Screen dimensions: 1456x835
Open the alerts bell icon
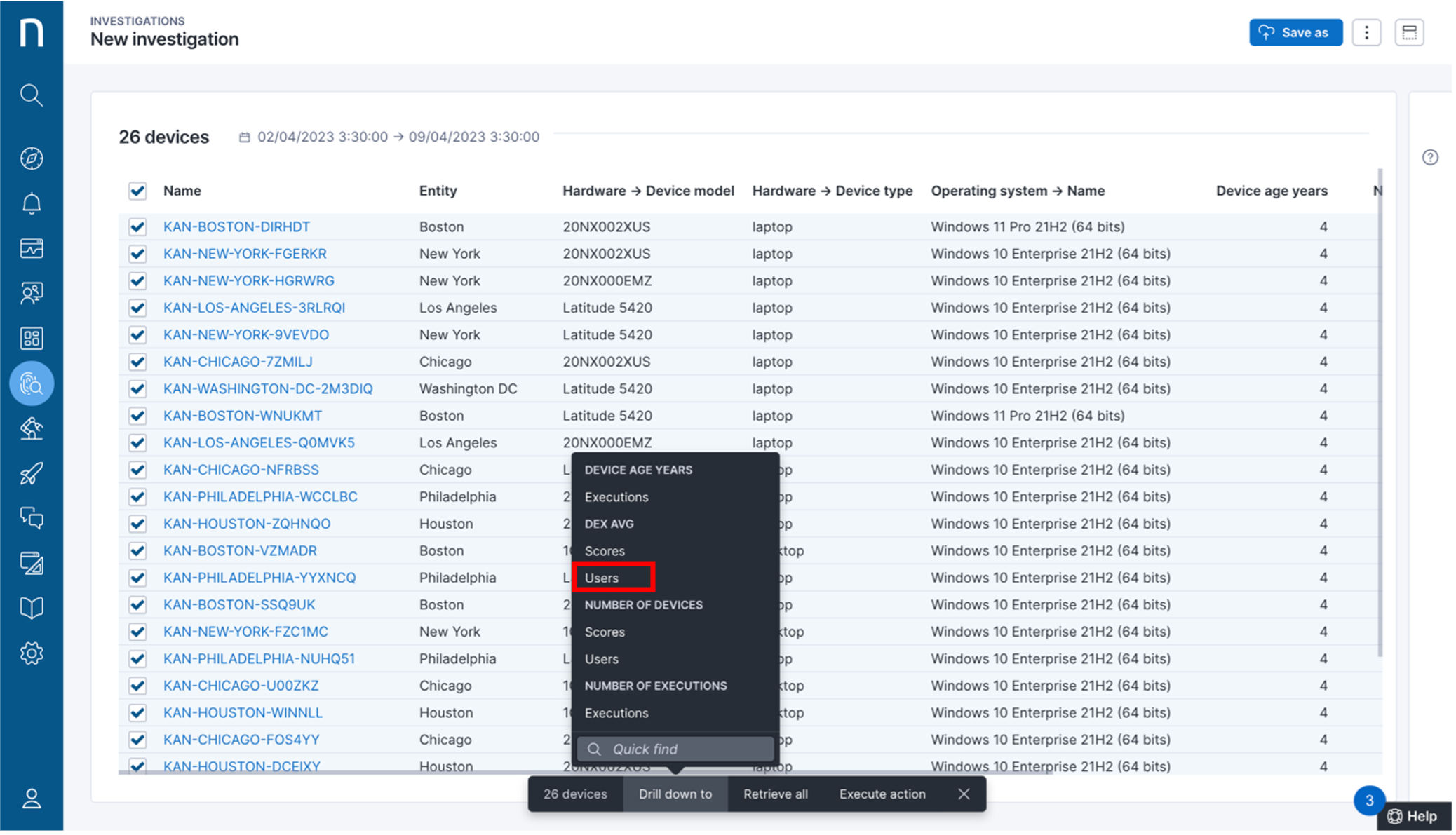coord(31,203)
